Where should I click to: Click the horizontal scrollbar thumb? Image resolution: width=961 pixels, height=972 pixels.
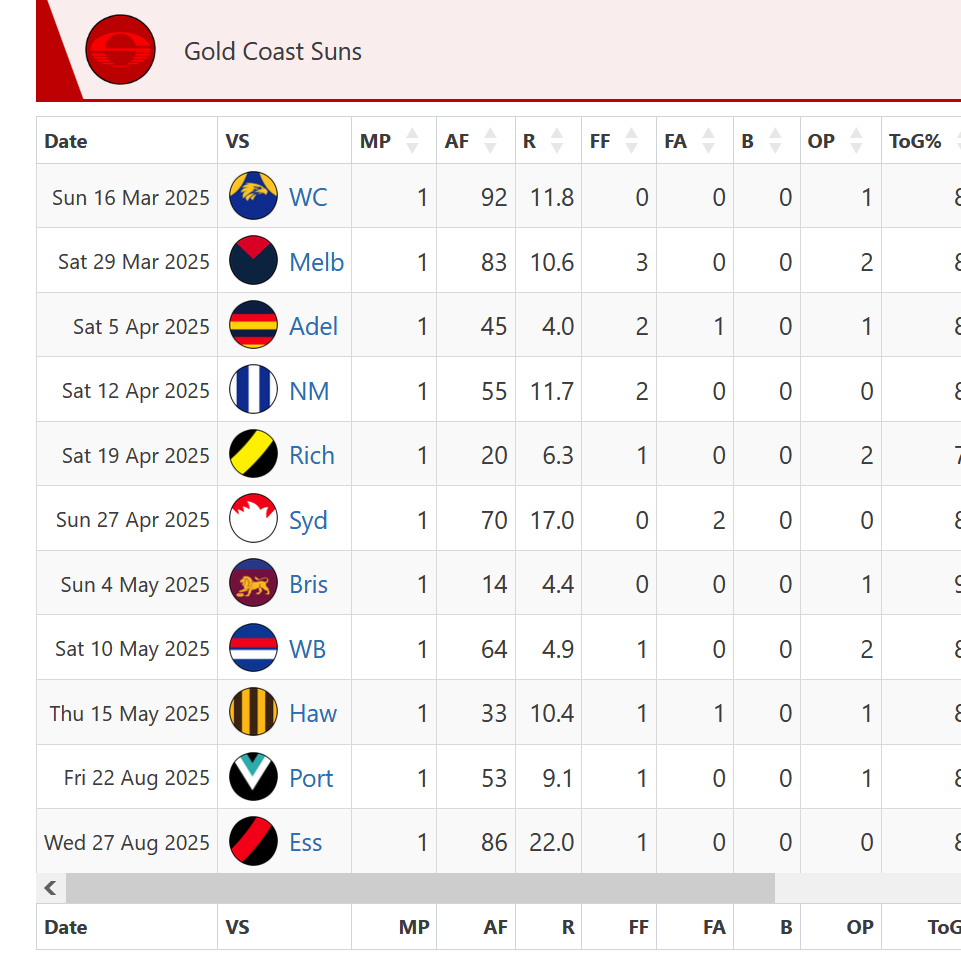coord(420,888)
